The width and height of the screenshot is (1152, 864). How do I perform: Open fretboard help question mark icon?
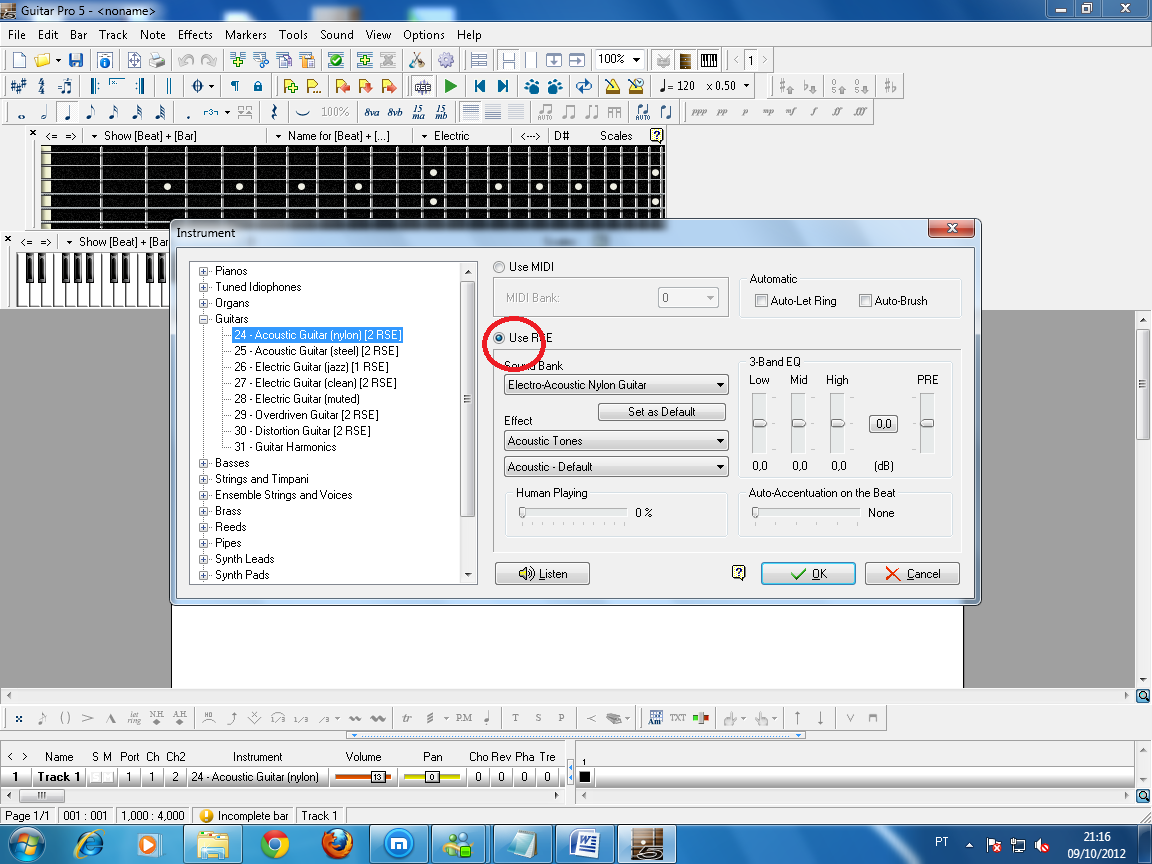coord(656,135)
